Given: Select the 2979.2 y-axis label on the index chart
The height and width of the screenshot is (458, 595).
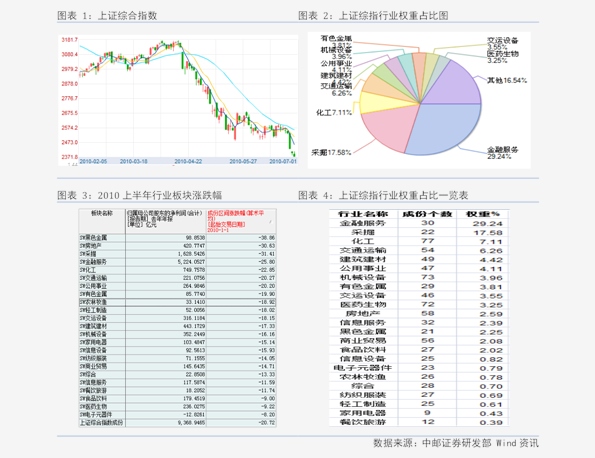Looking at the screenshot, I should click(x=69, y=69).
